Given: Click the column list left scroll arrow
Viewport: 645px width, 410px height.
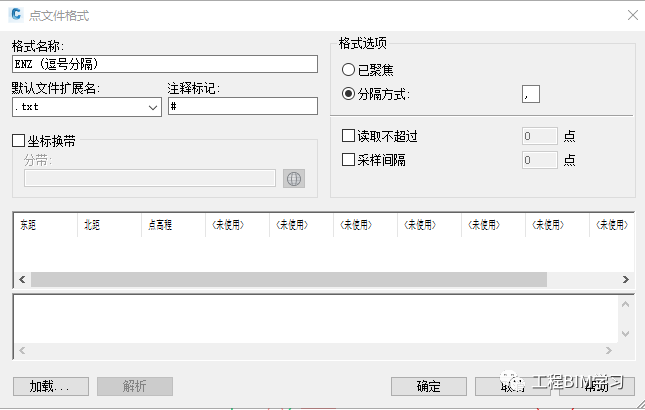Looking at the screenshot, I should (x=22, y=280).
